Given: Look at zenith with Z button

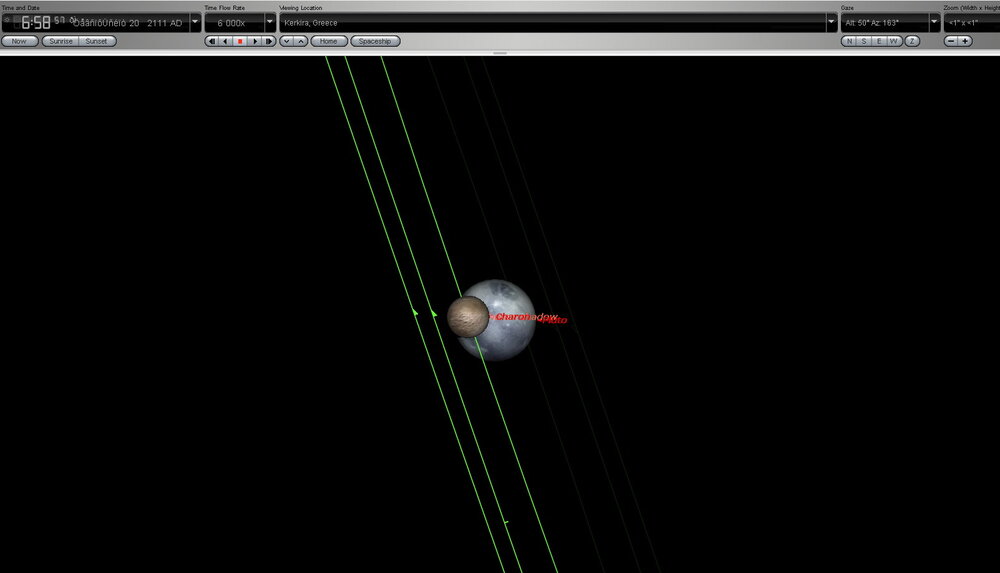Looking at the screenshot, I should [912, 41].
